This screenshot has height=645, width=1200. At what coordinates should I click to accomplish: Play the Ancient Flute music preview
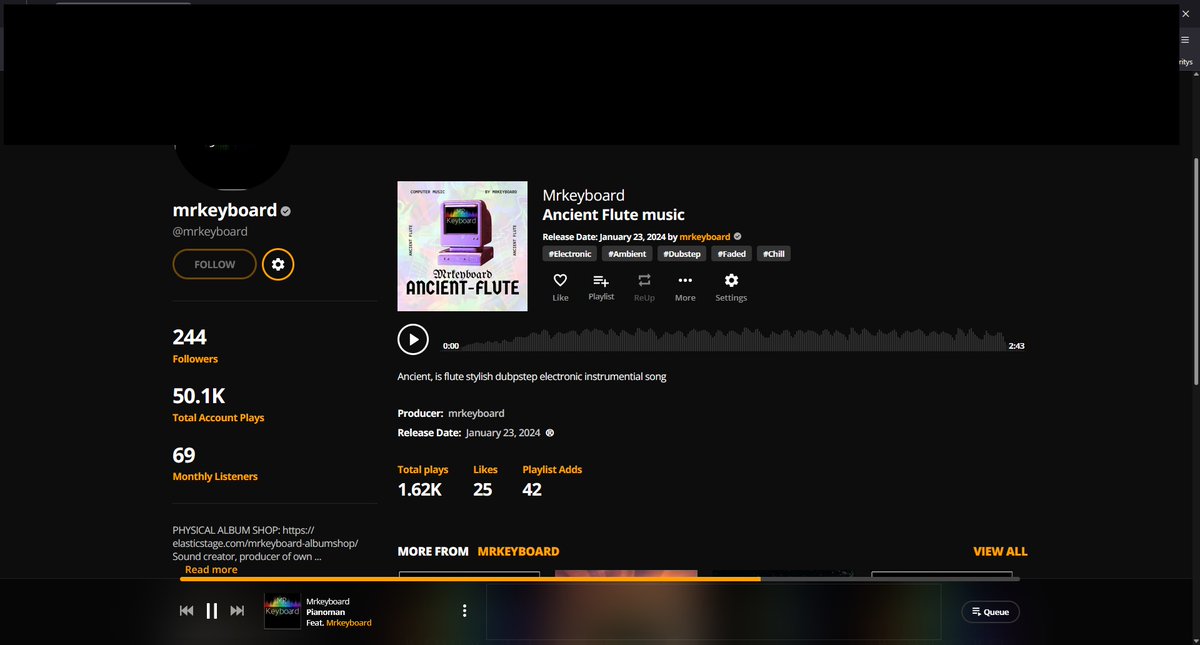(413, 339)
